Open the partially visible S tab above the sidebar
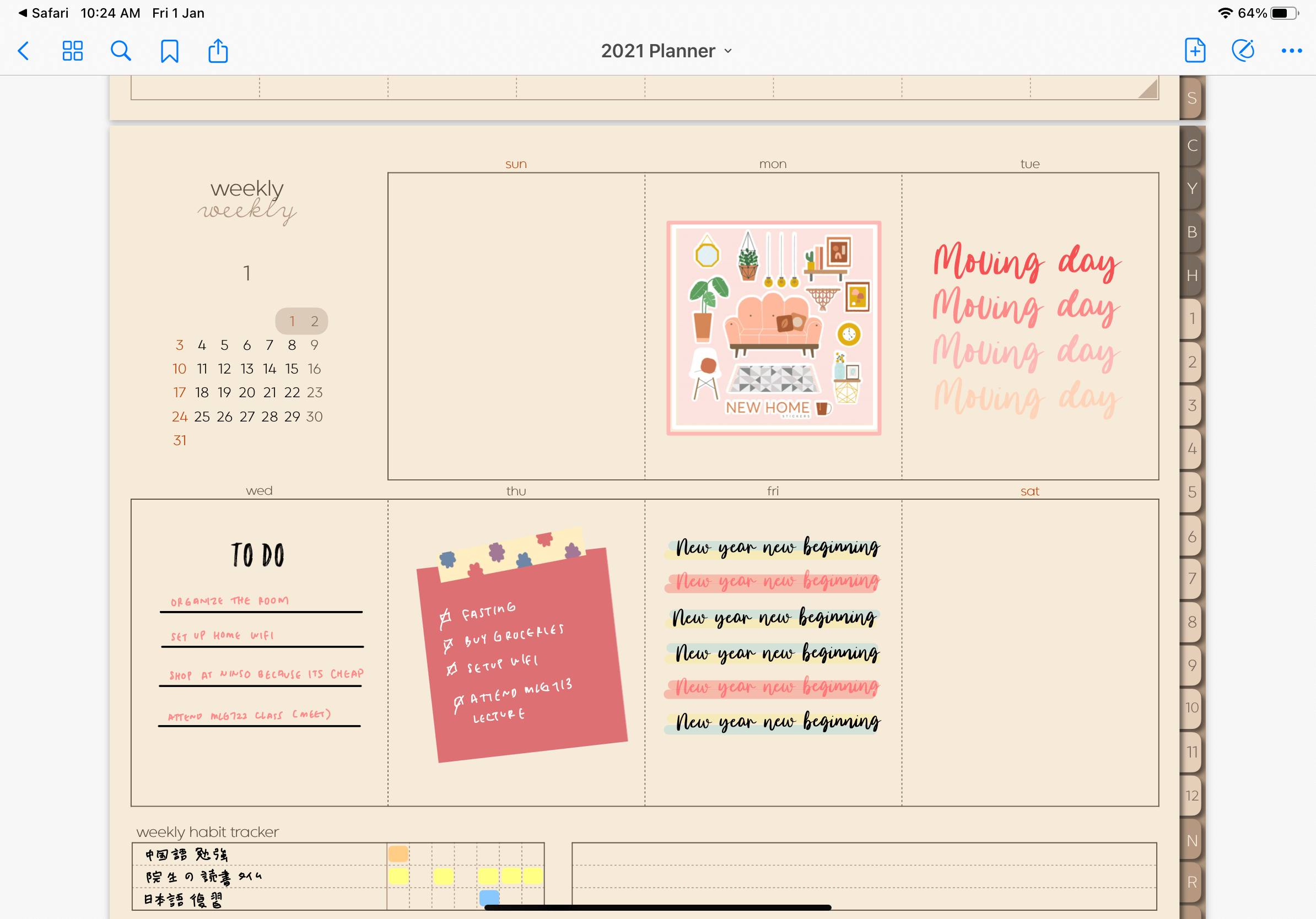This screenshot has height=919, width=1316. [x=1191, y=99]
